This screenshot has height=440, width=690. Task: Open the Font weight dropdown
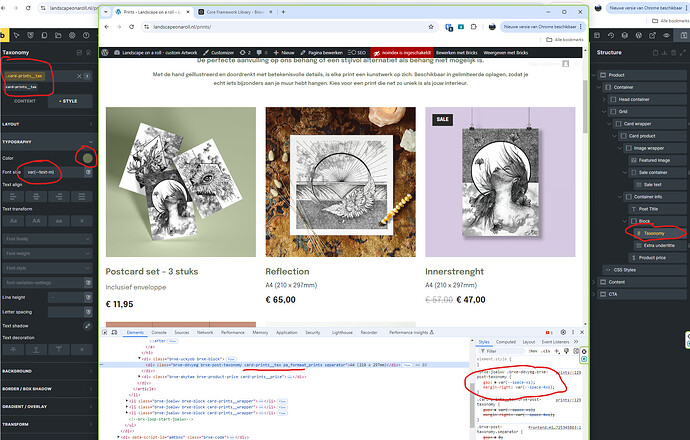point(48,253)
